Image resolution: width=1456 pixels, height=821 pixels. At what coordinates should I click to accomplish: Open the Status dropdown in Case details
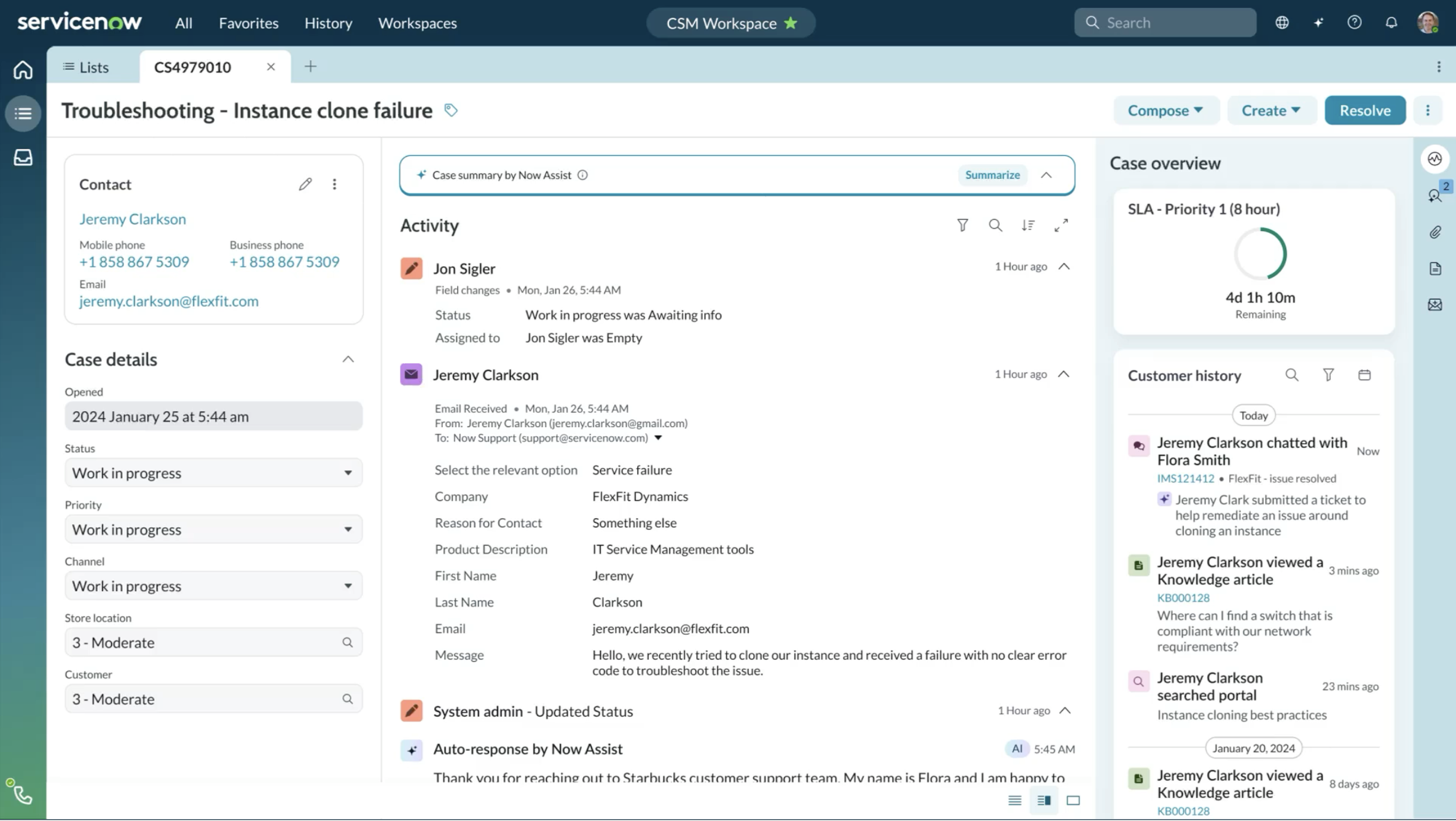[213, 473]
